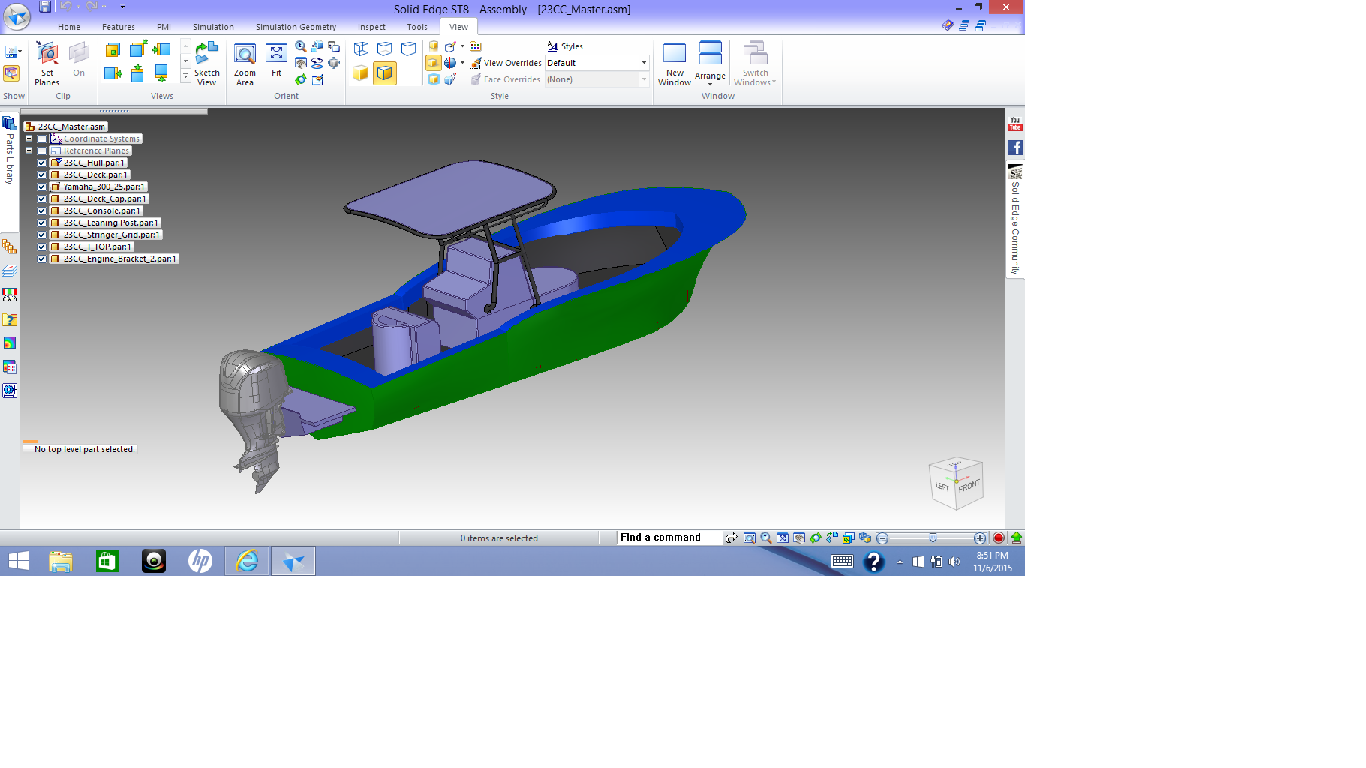Image resolution: width=1366 pixels, height=768 pixels.
Task: Open the Set Planes clip tool
Action: click(47, 62)
